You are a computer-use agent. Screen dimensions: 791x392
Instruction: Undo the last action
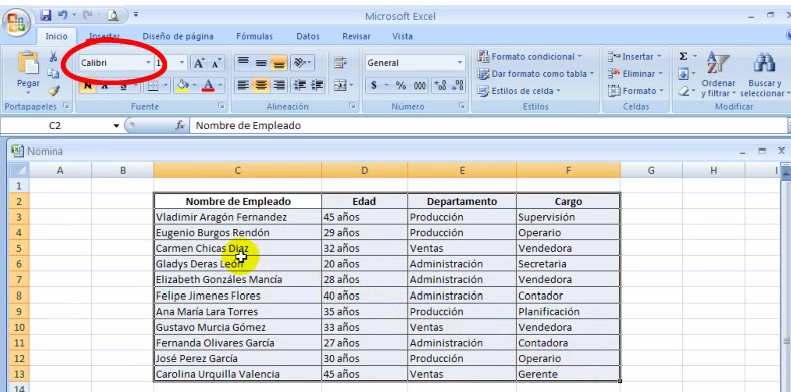click(63, 16)
